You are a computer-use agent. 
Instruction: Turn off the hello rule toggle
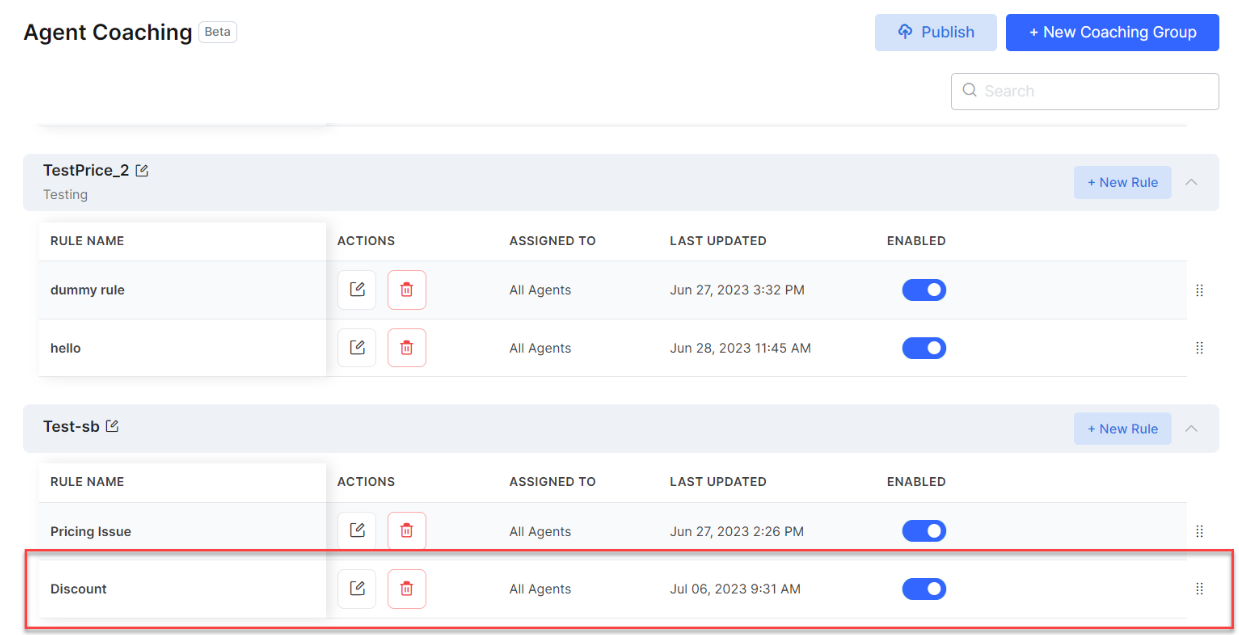tap(924, 348)
